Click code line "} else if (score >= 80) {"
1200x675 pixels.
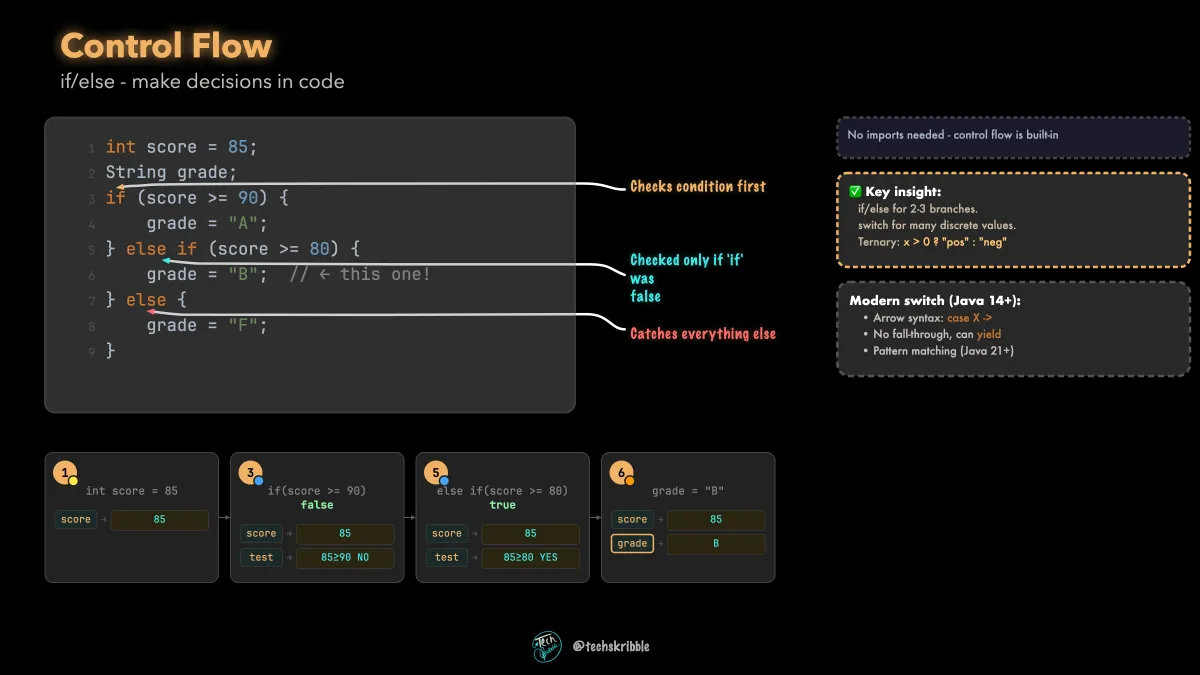tap(232, 249)
